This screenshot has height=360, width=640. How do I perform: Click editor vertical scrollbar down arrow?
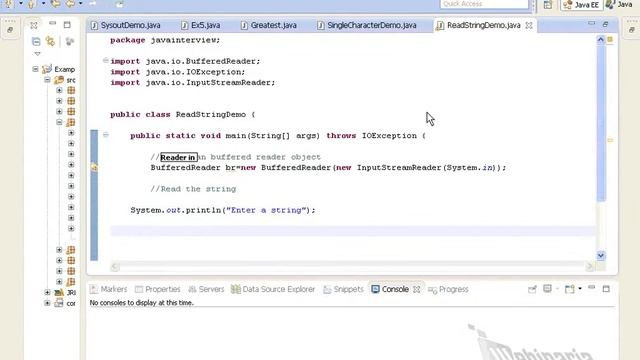(x=600, y=256)
